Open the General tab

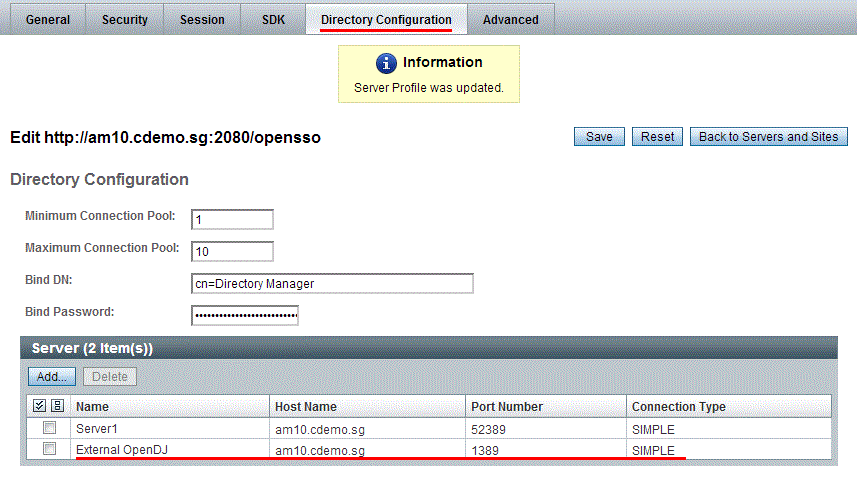[x=48, y=20]
